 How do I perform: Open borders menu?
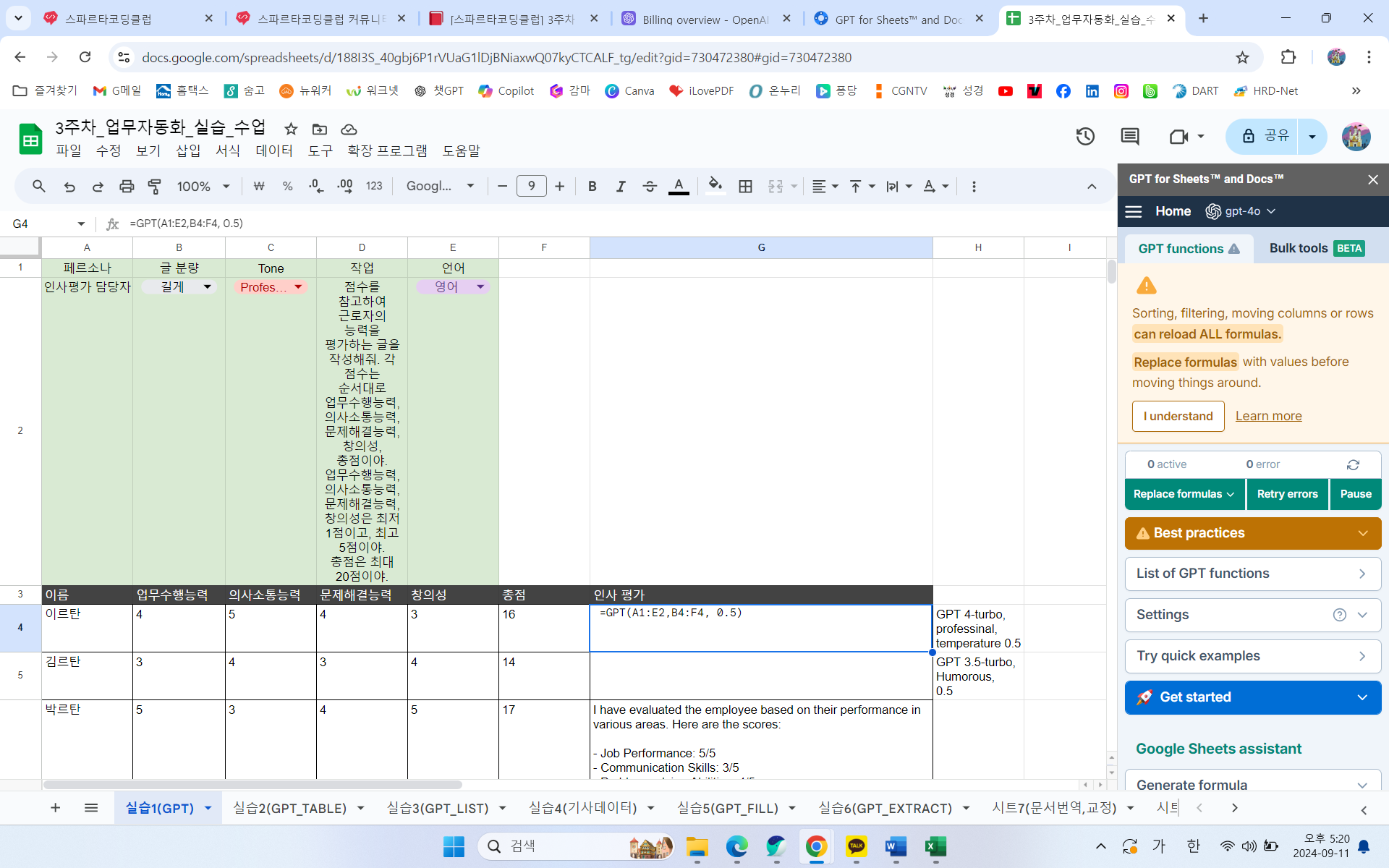pos(746,187)
